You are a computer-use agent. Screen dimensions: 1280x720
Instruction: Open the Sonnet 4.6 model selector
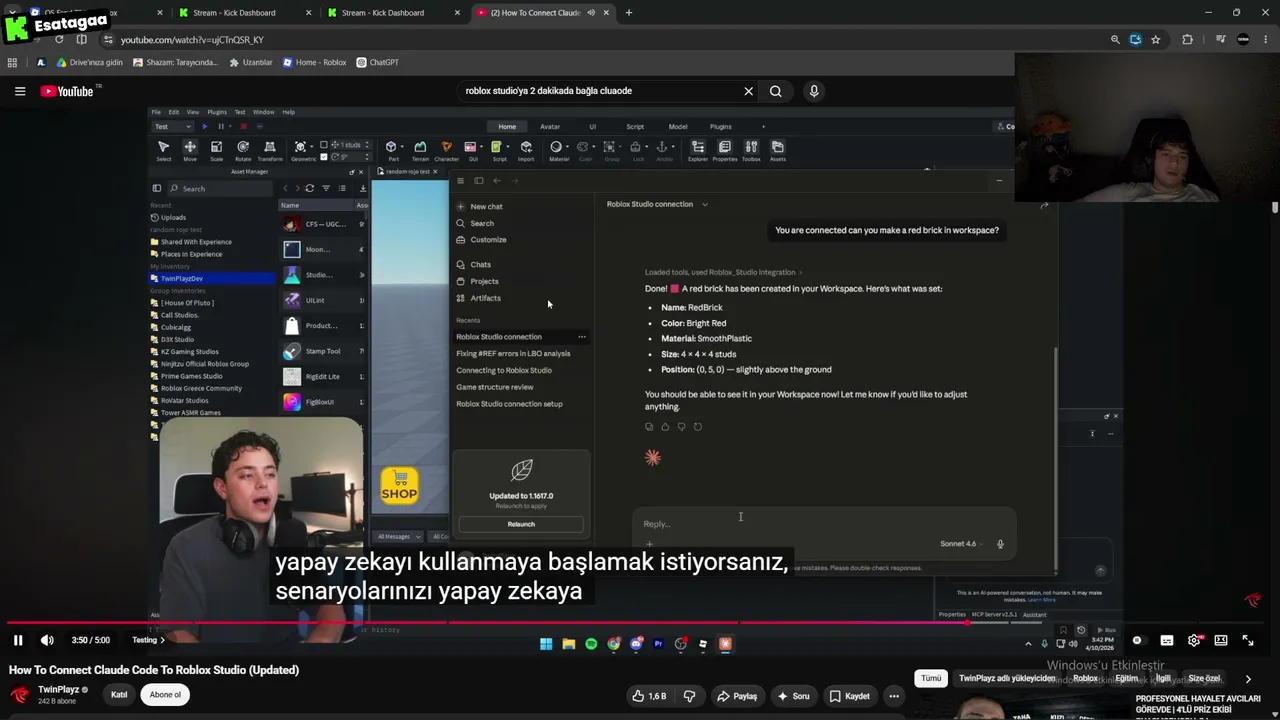click(x=961, y=544)
